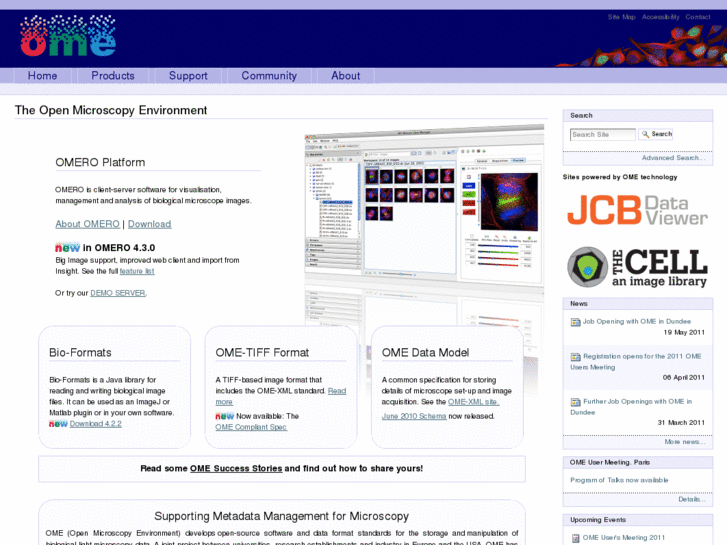727x545 pixels.
Task: Open the Accessibility link
Action: tap(660, 17)
